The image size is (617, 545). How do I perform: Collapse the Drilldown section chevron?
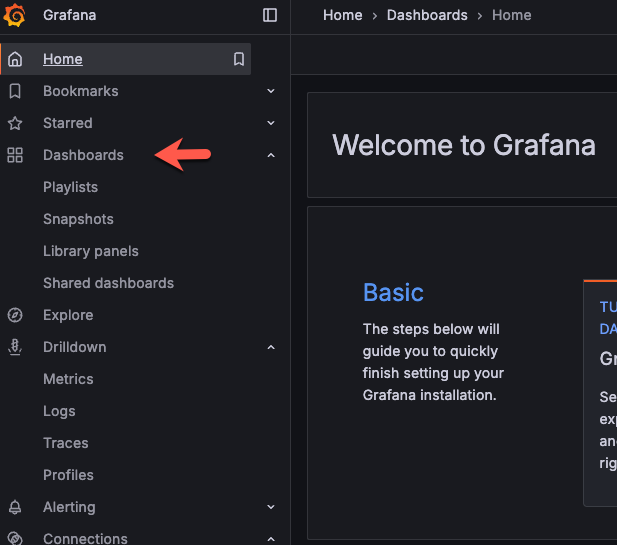pyautogui.click(x=271, y=347)
